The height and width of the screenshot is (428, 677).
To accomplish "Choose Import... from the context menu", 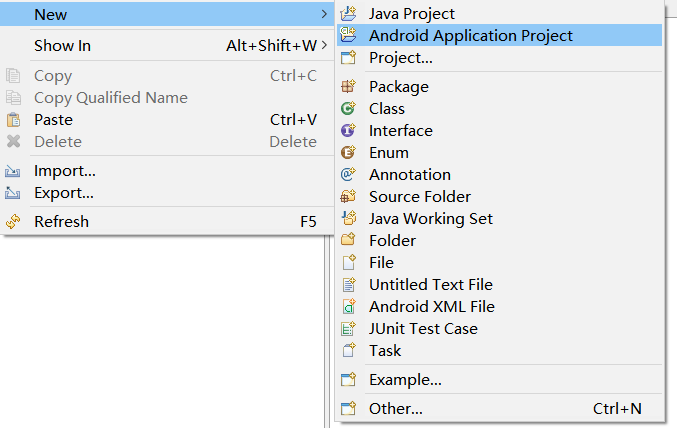I will (65, 171).
